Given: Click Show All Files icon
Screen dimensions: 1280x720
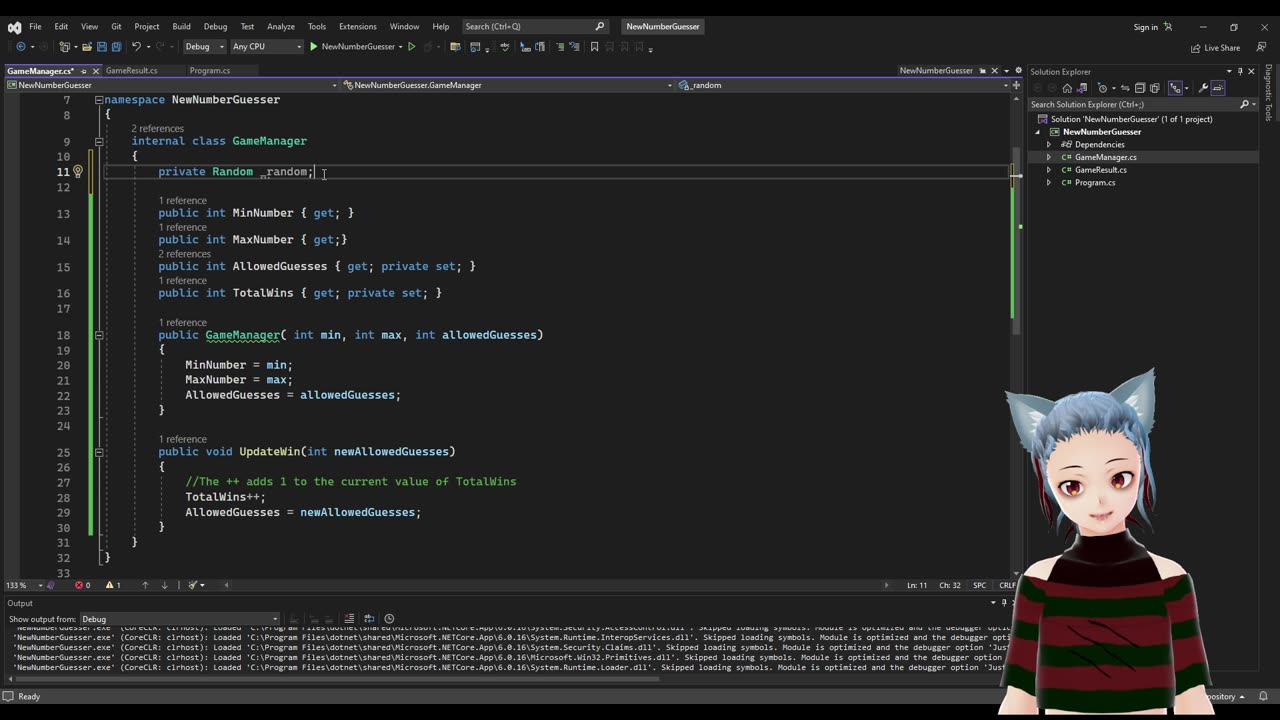Looking at the screenshot, I should [x=1155, y=88].
